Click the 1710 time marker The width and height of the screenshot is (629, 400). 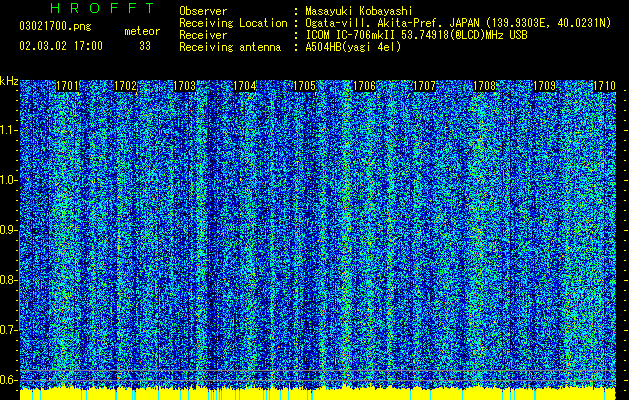[x=605, y=86]
